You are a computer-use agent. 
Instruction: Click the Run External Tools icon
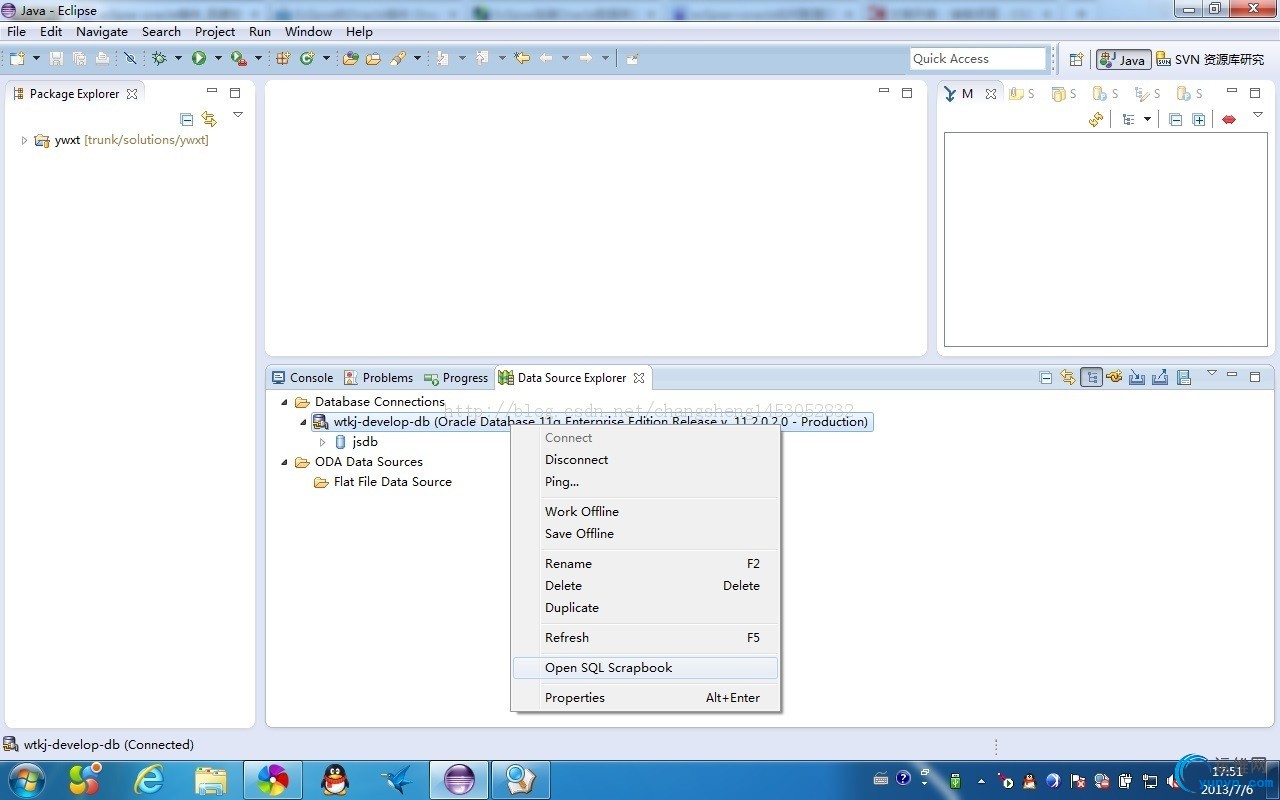click(x=238, y=59)
